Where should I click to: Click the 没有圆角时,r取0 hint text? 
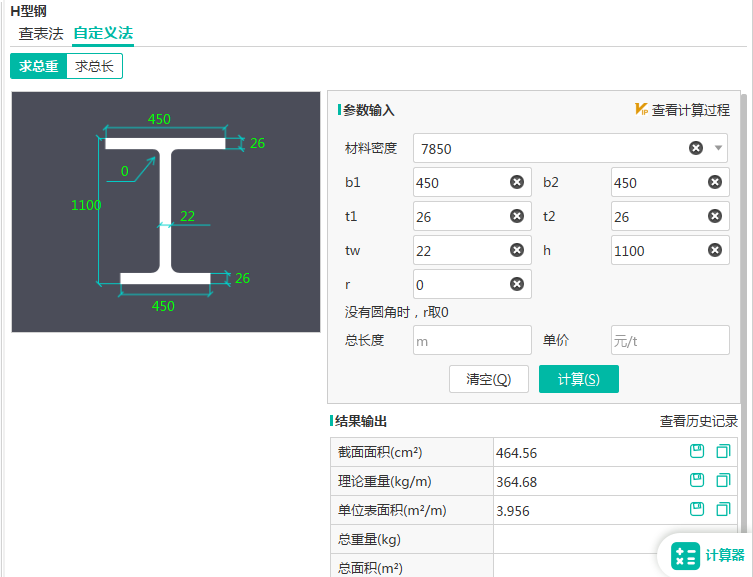click(397, 313)
